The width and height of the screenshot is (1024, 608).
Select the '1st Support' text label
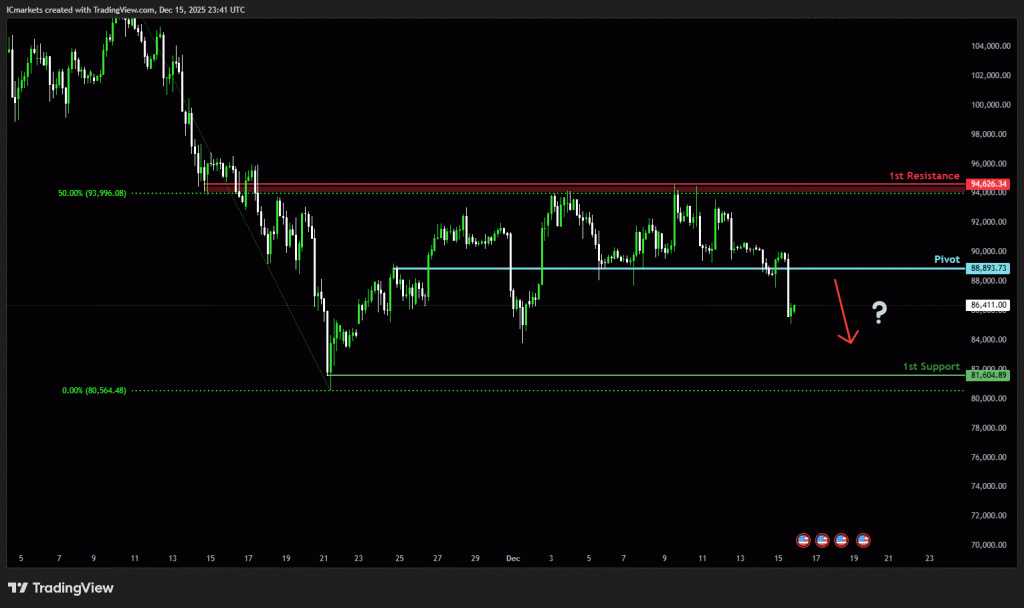[x=931, y=367]
